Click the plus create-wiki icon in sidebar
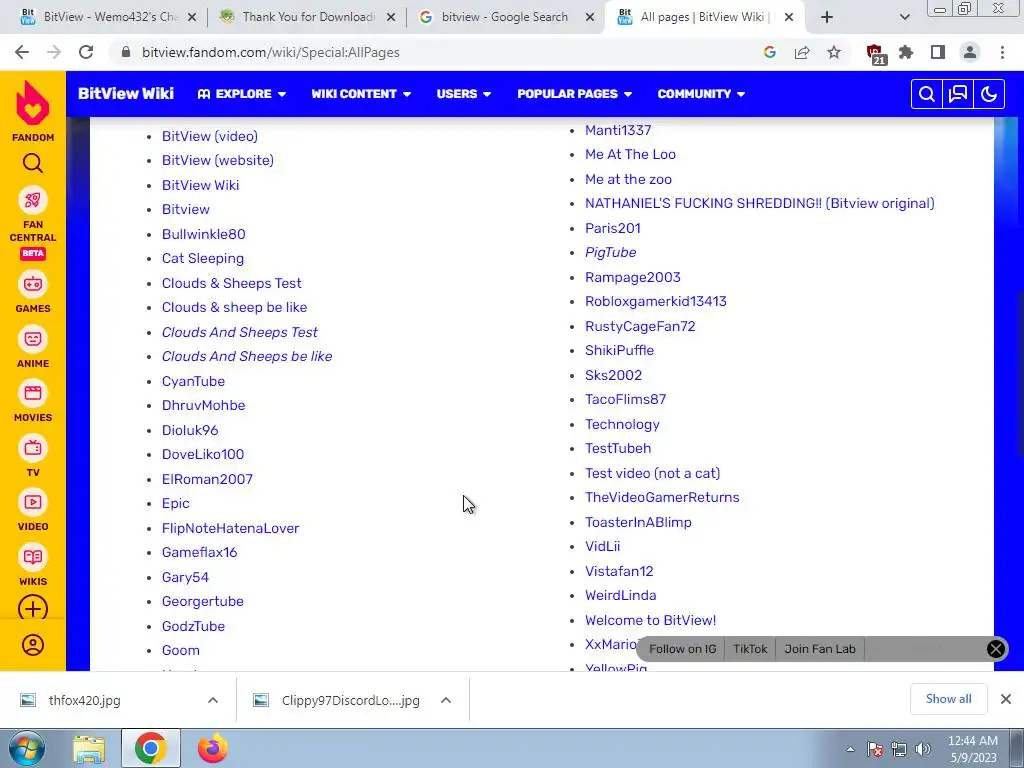Viewport: 1024px width, 768px height. 33,609
